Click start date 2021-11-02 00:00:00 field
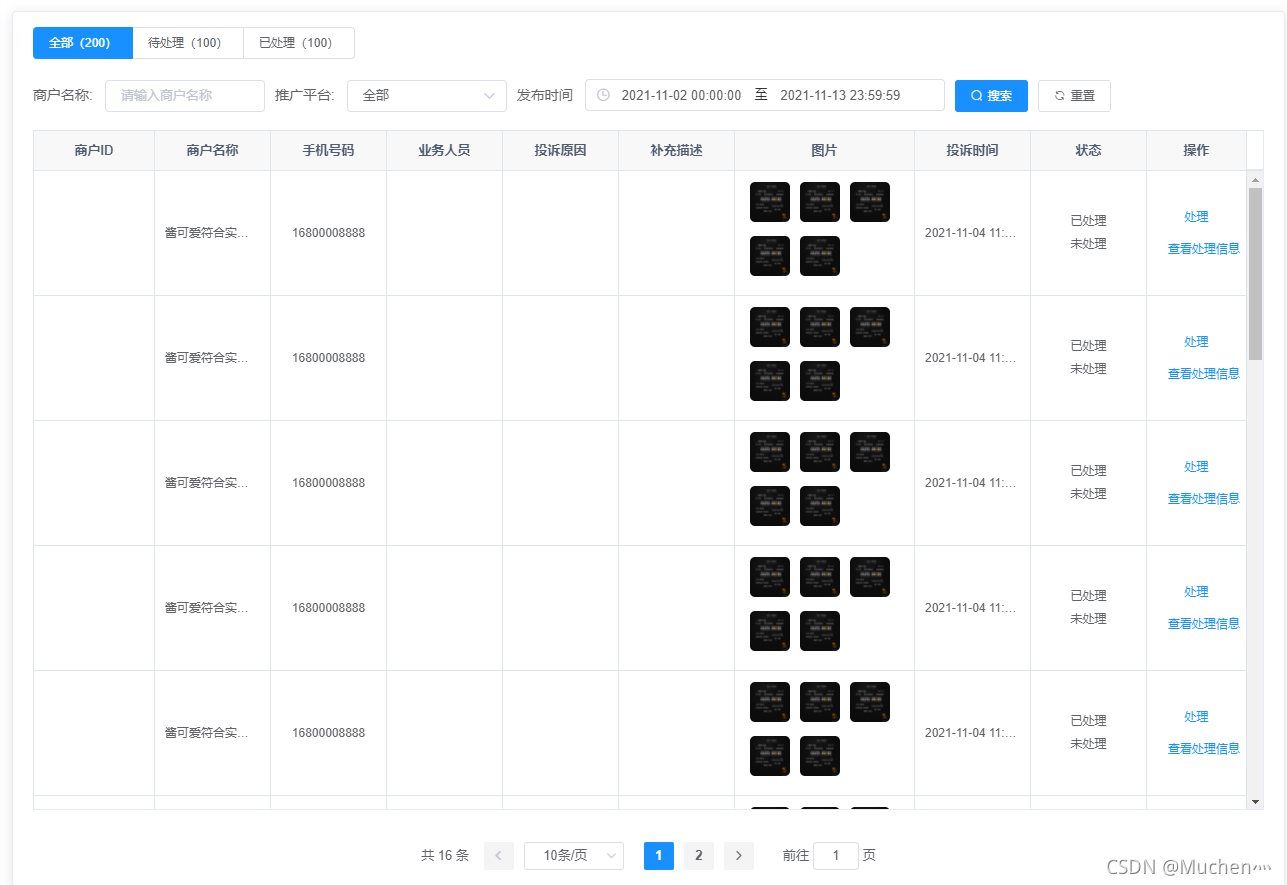 [x=681, y=95]
